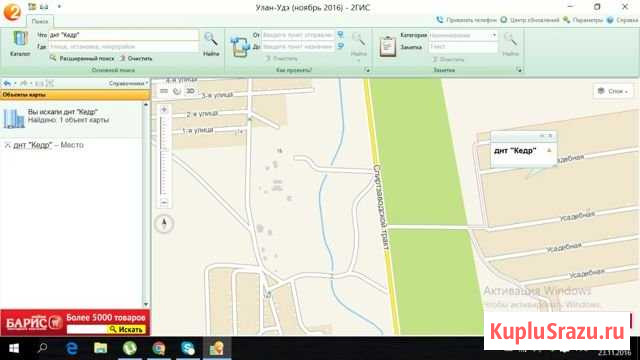Click the route directions icon
Screen dimensions: 640x360
[x=240, y=46]
